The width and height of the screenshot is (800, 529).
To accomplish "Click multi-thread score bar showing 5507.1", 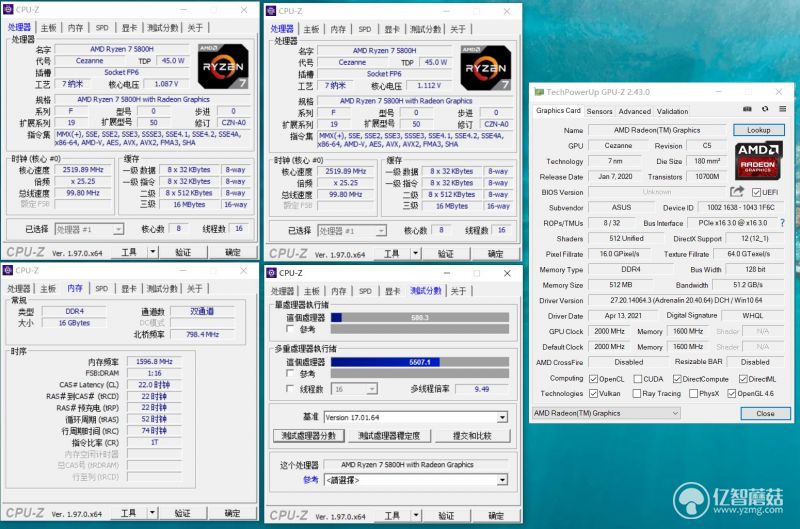I will pos(419,362).
